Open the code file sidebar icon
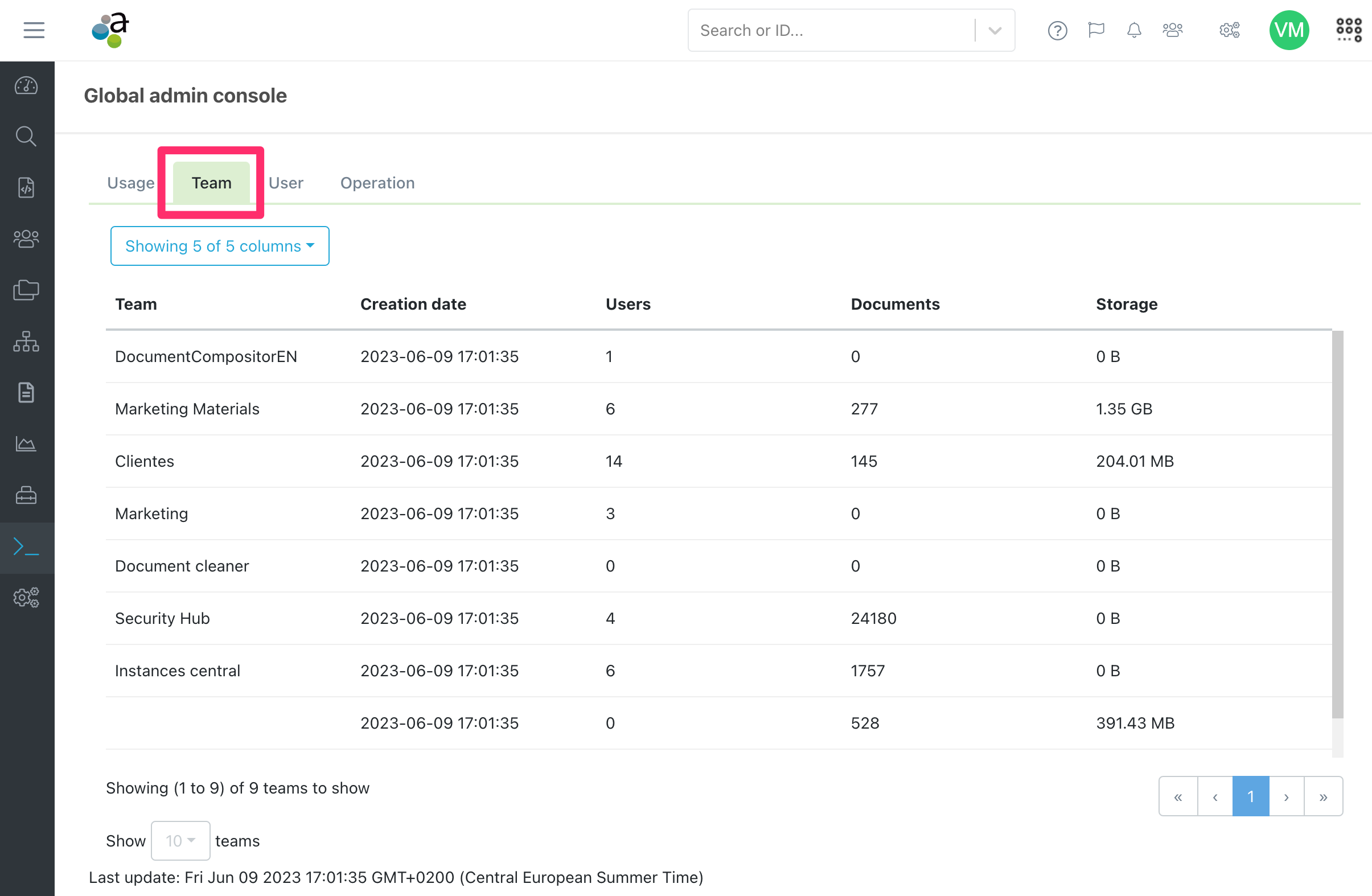The width and height of the screenshot is (1372, 896). [27, 187]
